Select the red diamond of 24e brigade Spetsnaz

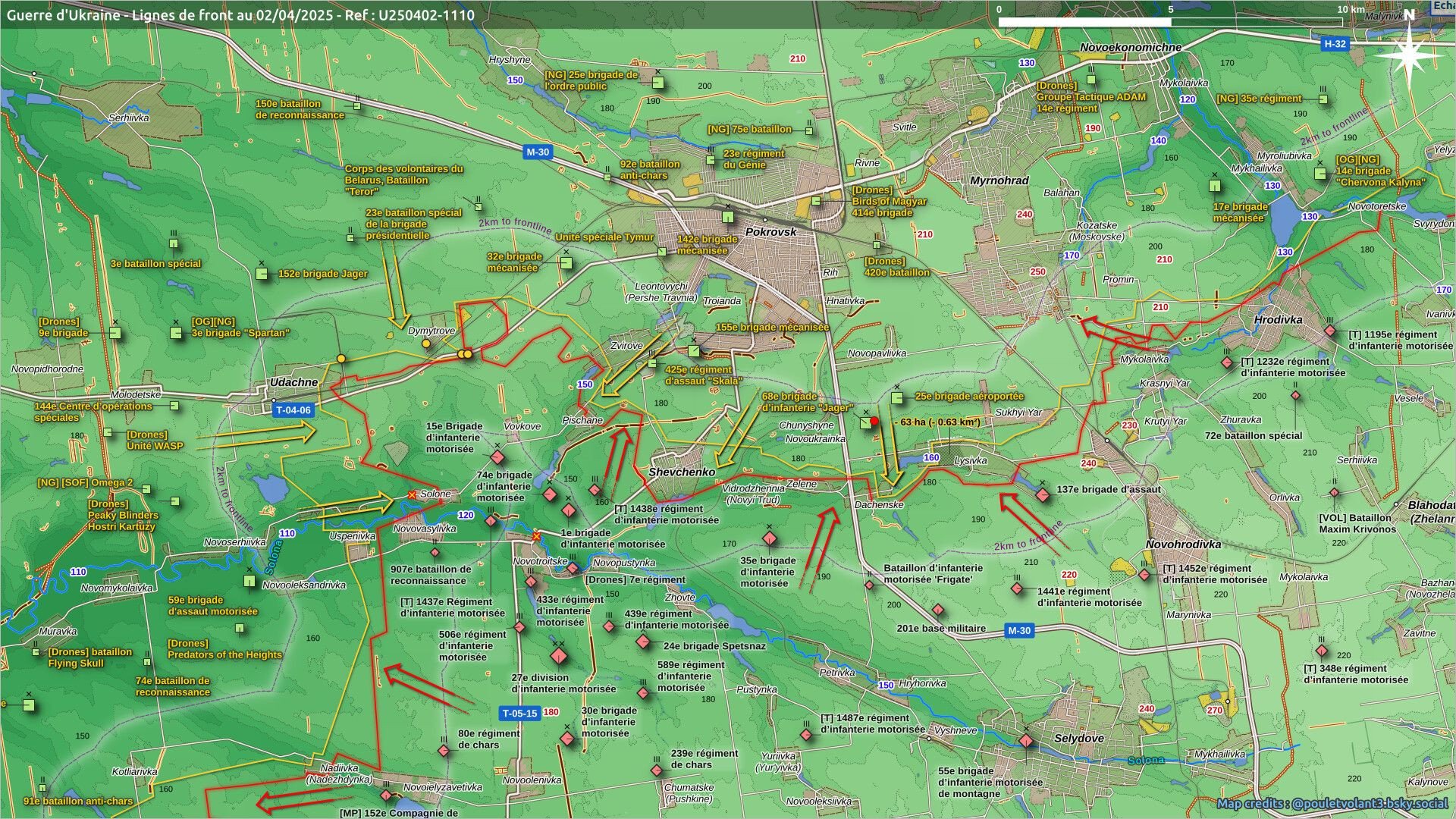pyautogui.click(x=643, y=642)
